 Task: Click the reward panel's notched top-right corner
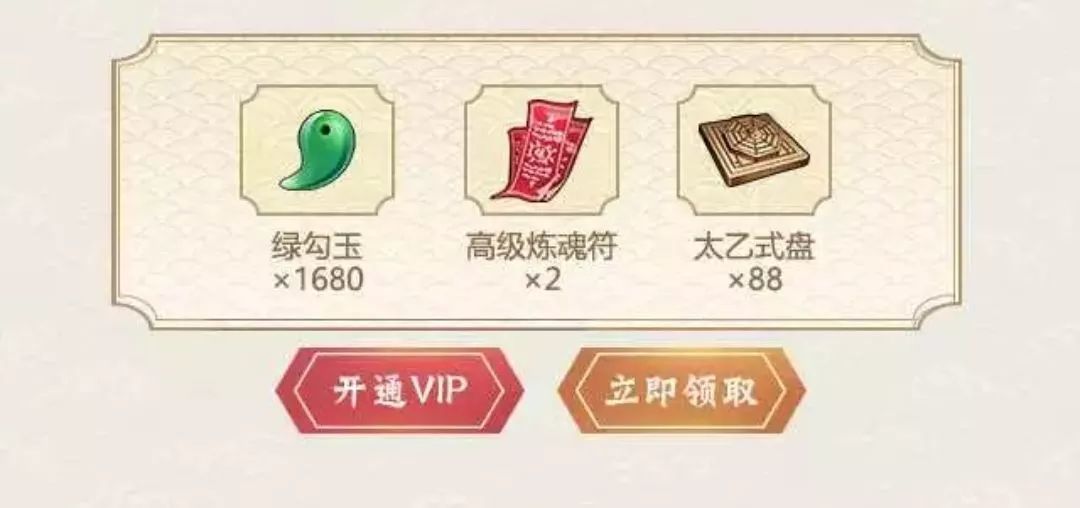coord(938,55)
